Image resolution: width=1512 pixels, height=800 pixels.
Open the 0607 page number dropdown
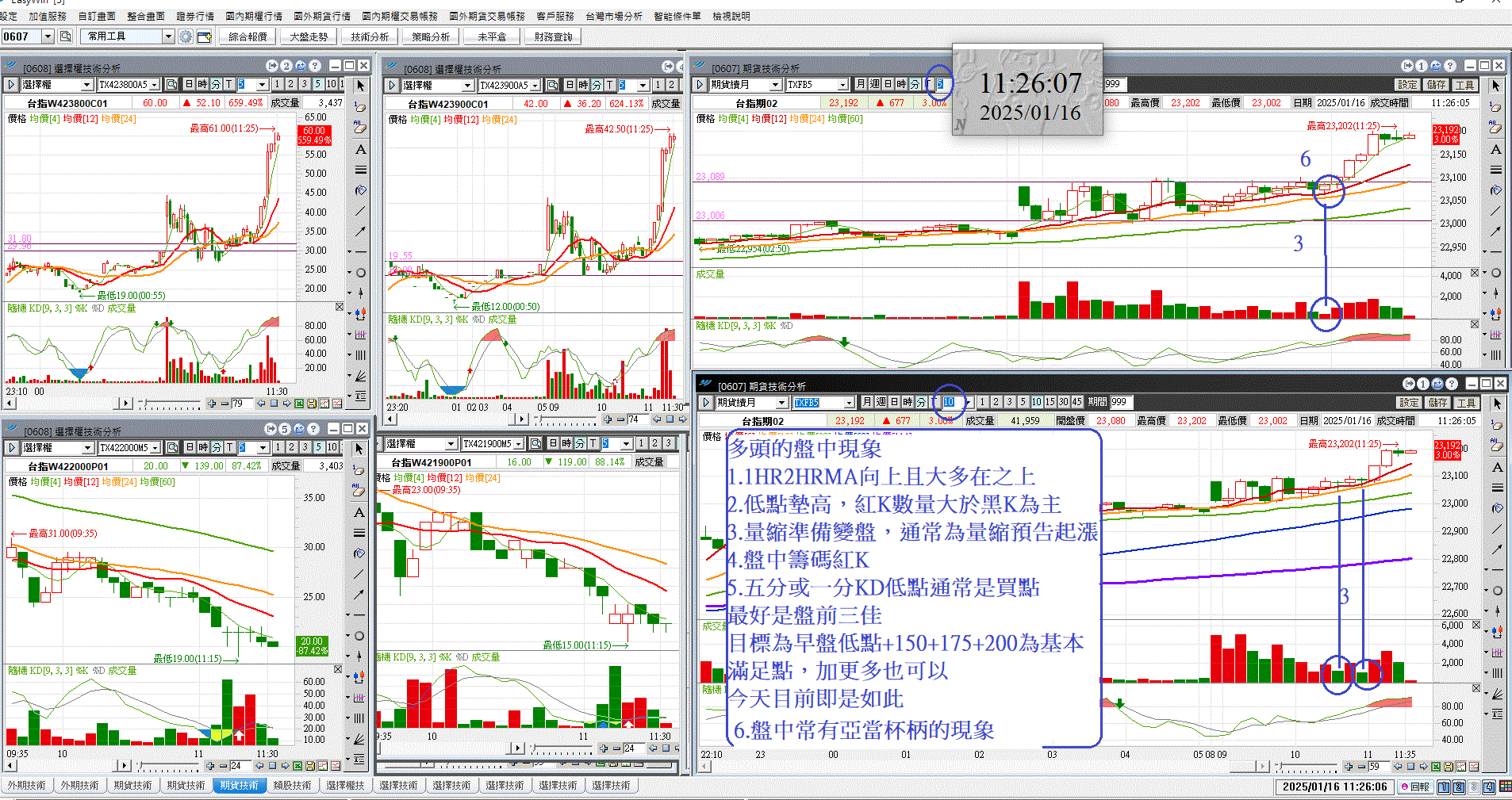48,36
